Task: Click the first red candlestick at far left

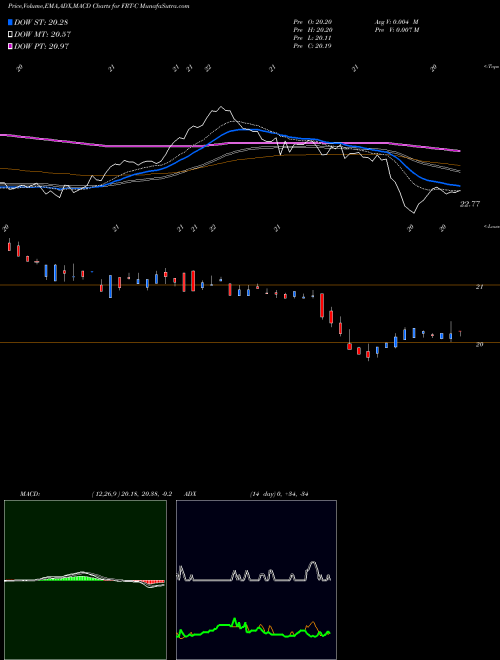Action: click(x=9, y=246)
